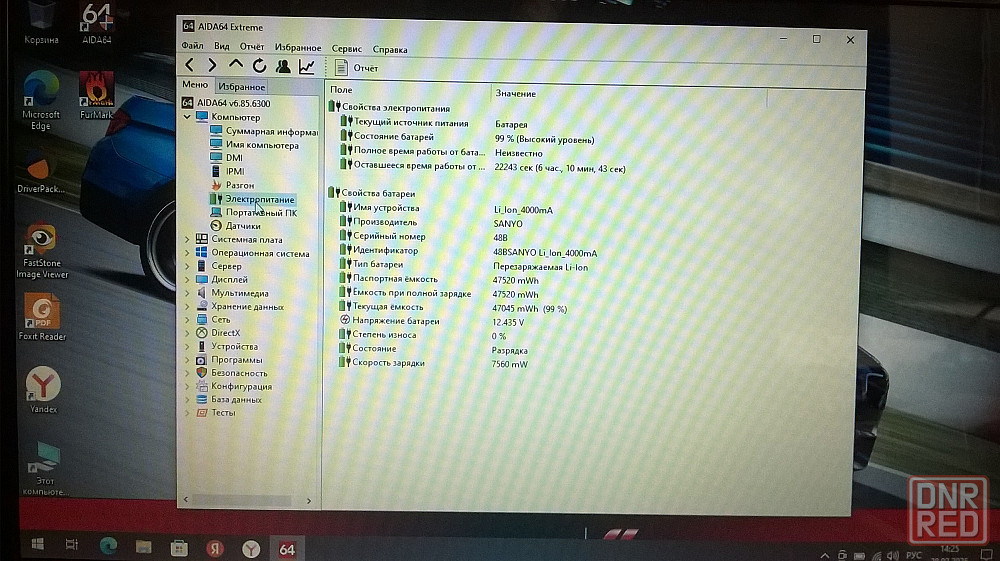Viewport: 1000px width, 561px height.
Task: Select the Степень износа row
Action: 423,335
